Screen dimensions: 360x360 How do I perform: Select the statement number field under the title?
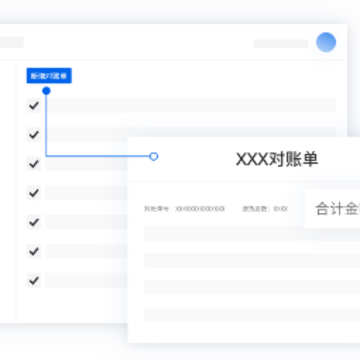point(184,209)
